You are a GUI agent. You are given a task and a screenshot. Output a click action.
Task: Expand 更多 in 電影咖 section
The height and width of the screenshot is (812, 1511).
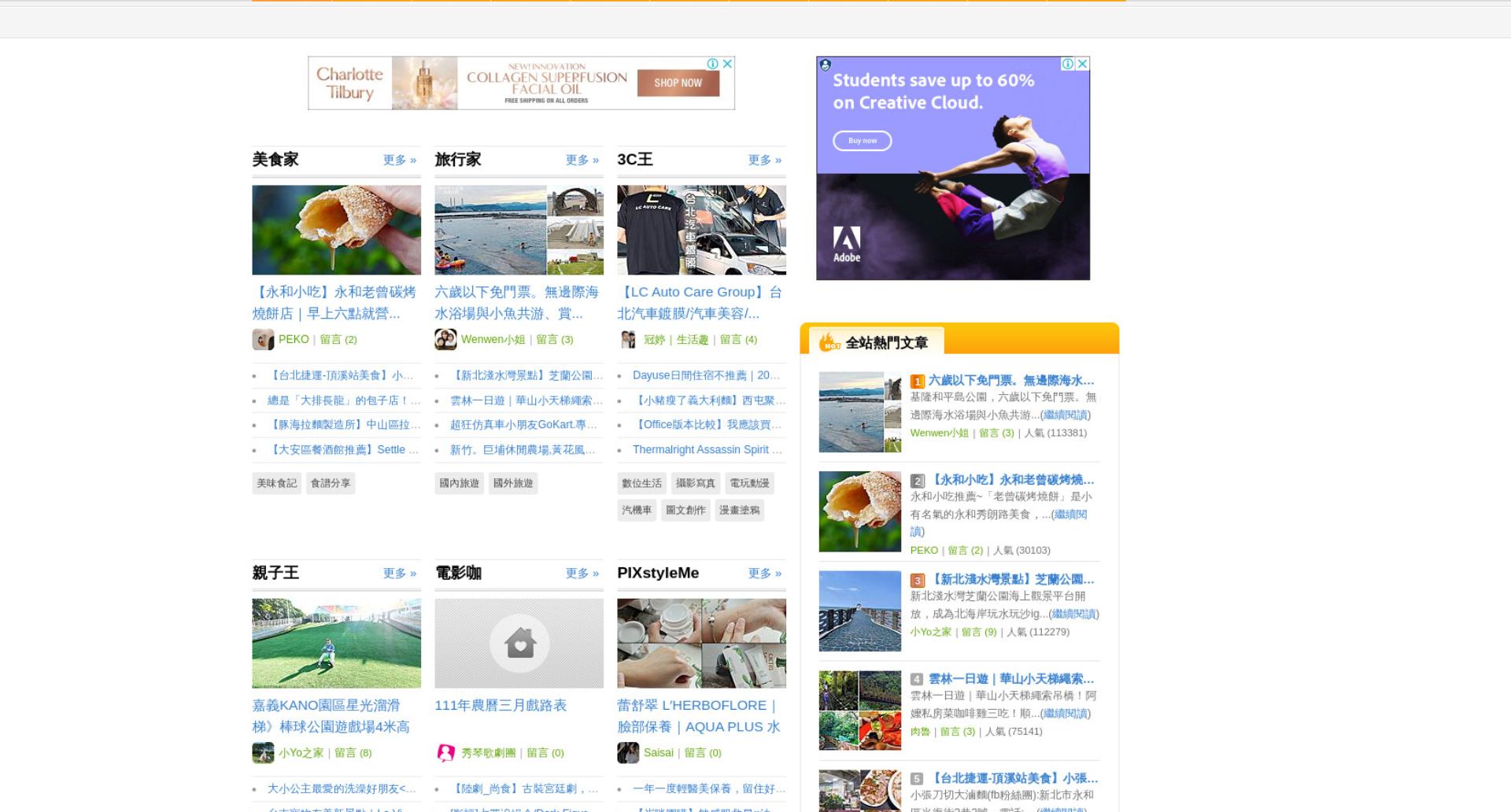(x=582, y=574)
